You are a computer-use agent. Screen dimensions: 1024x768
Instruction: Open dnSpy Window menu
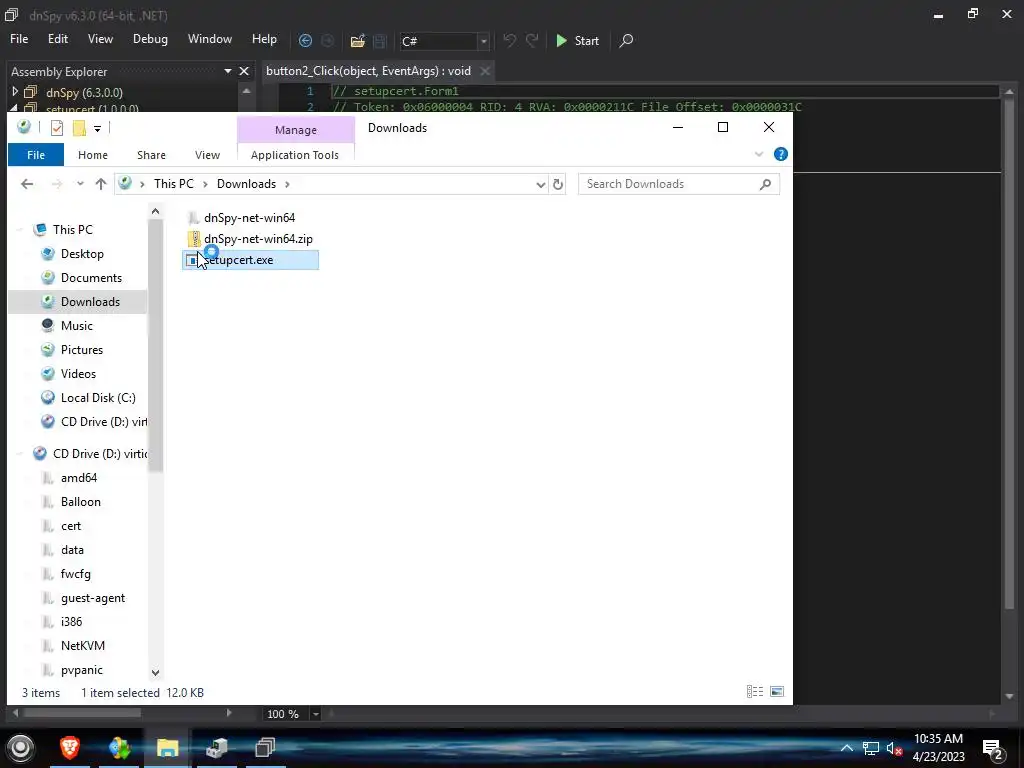210,39
